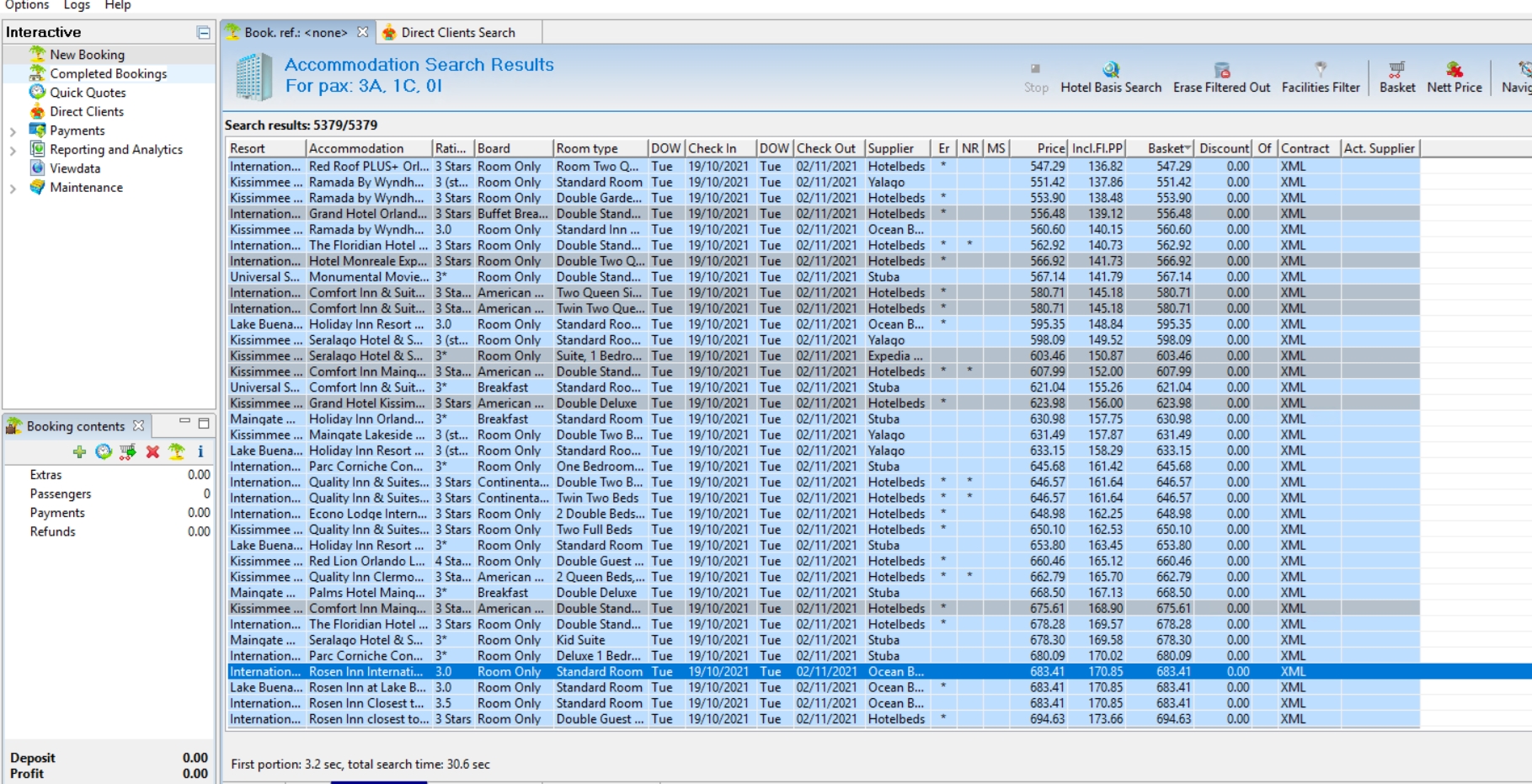Viewport: 1532px width, 784px height.
Task: Open the Help menu
Action: coord(118,5)
